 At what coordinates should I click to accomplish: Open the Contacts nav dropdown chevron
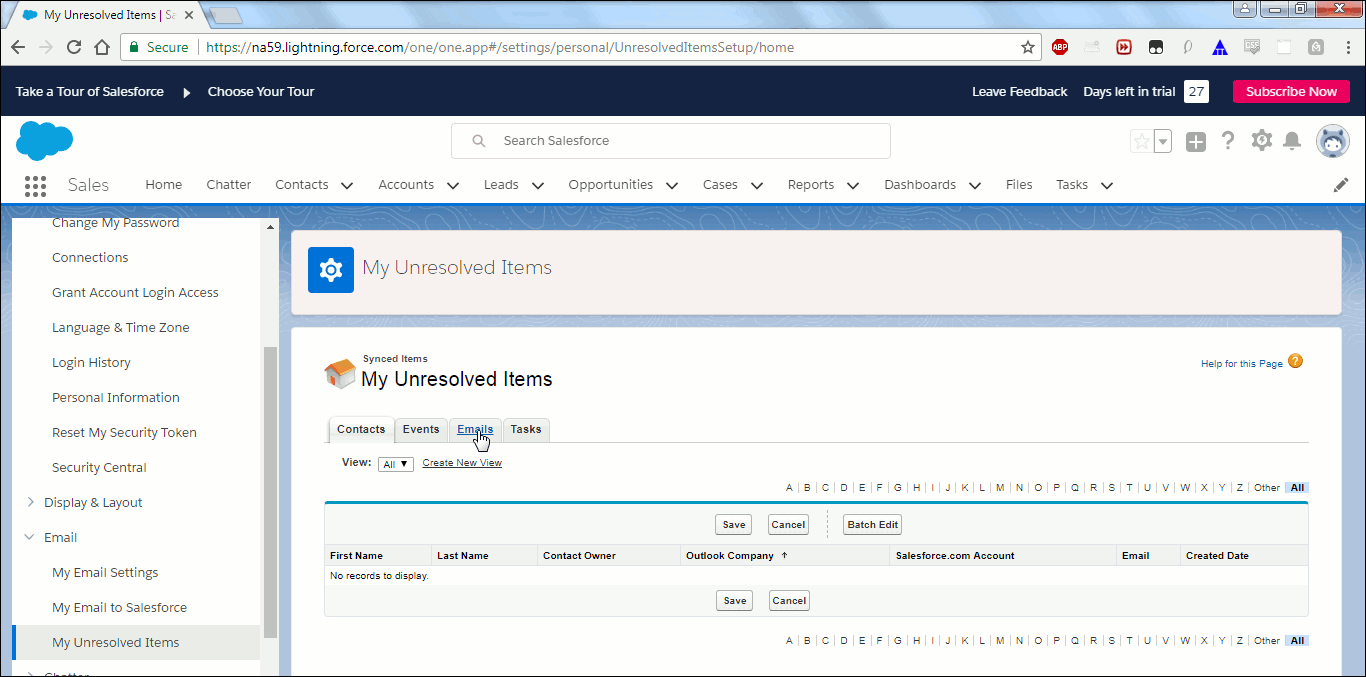347,185
